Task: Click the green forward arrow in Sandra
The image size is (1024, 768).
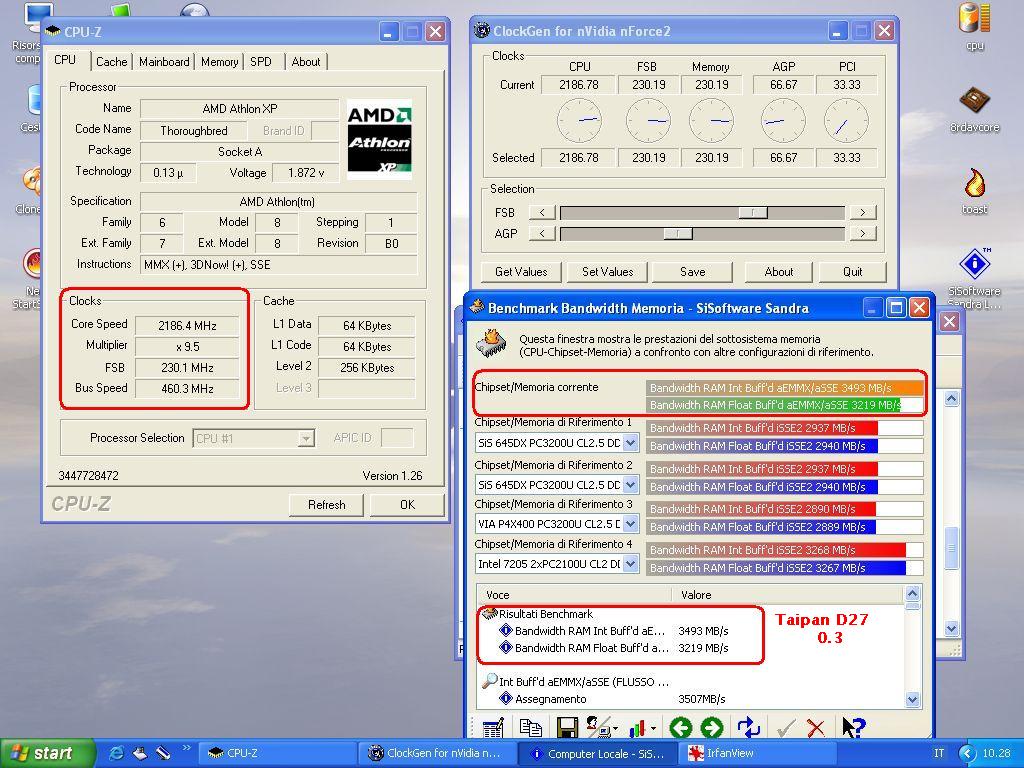Action: click(711, 727)
